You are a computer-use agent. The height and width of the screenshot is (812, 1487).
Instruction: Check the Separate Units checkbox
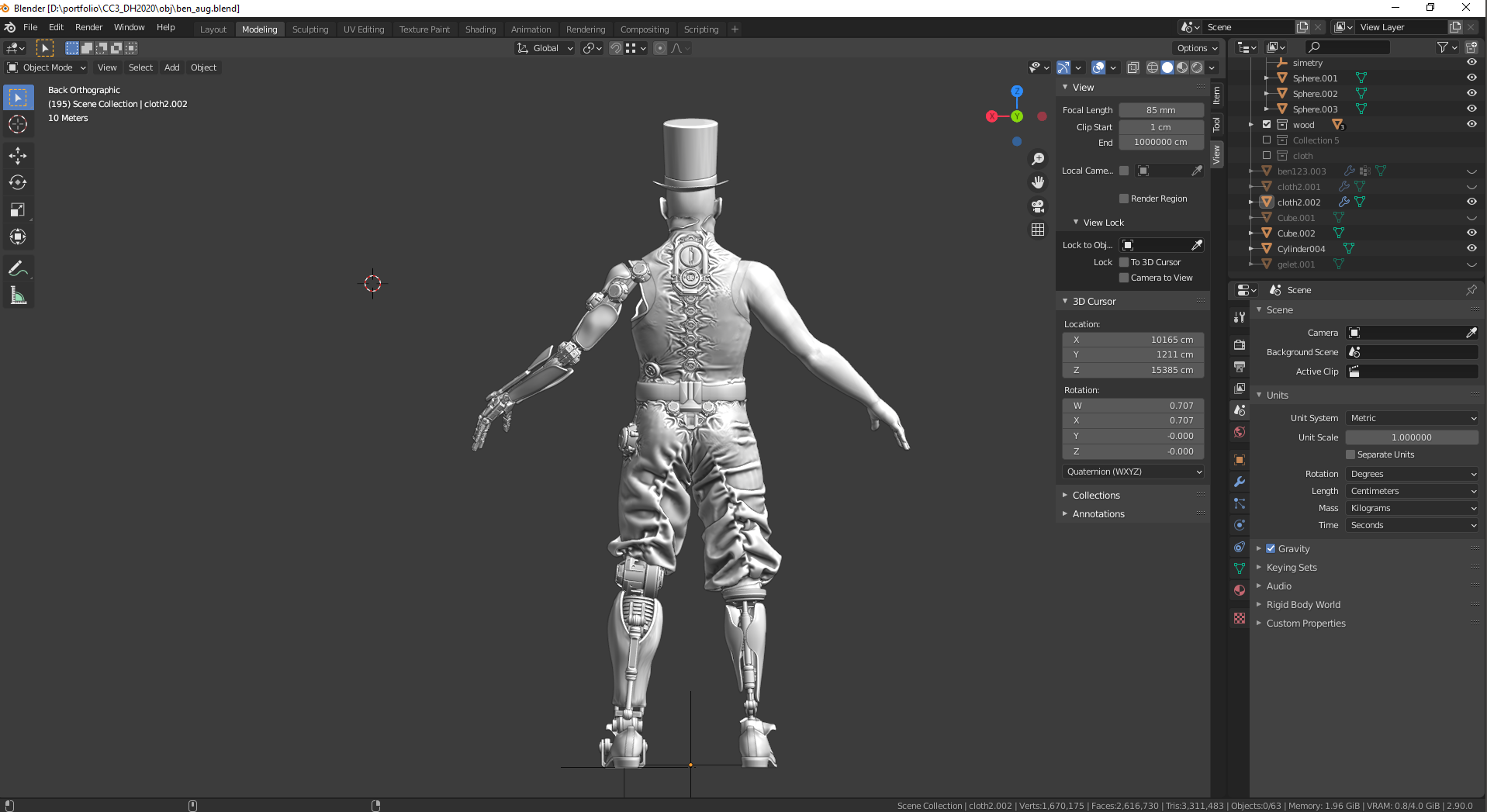pos(1350,454)
